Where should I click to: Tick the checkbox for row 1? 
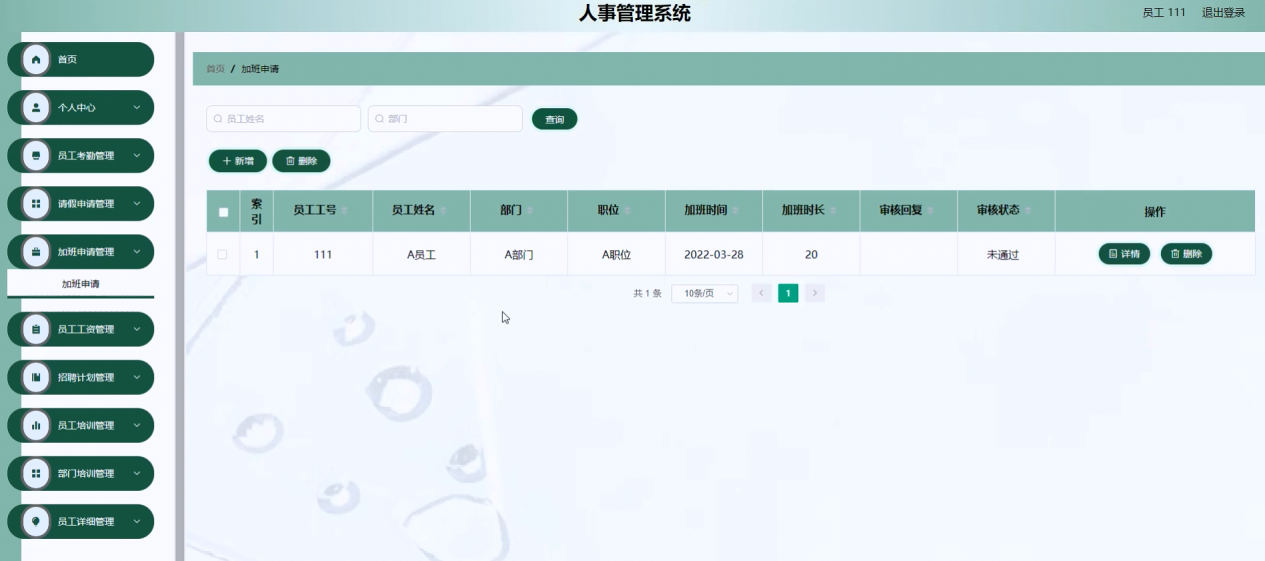point(222,255)
